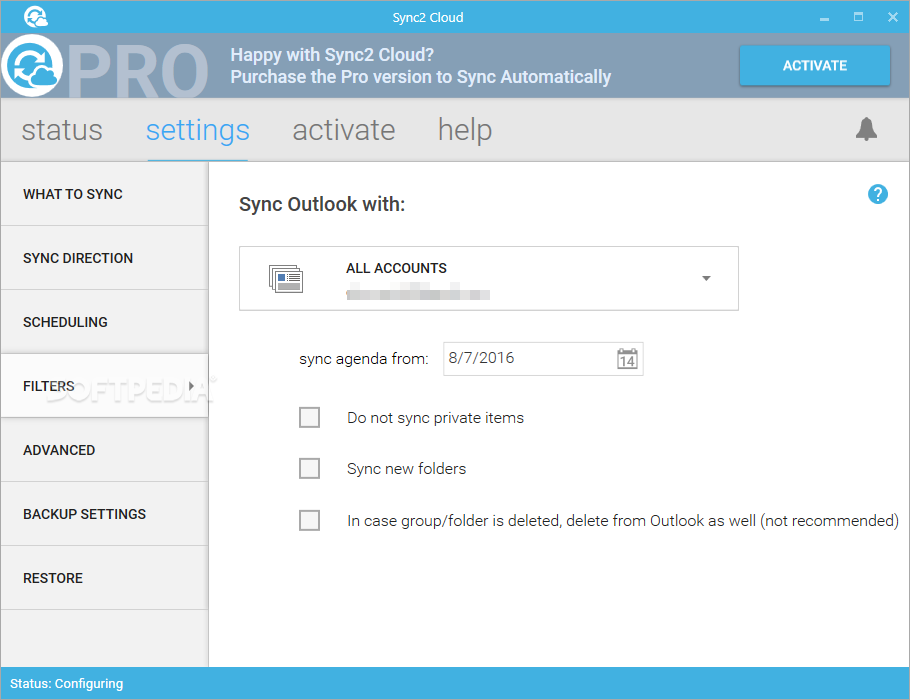Image resolution: width=910 pixels, height=700 pixels.
Task: Click the Sync2 Cloud title bar app icon
Action: coord(36,17)
